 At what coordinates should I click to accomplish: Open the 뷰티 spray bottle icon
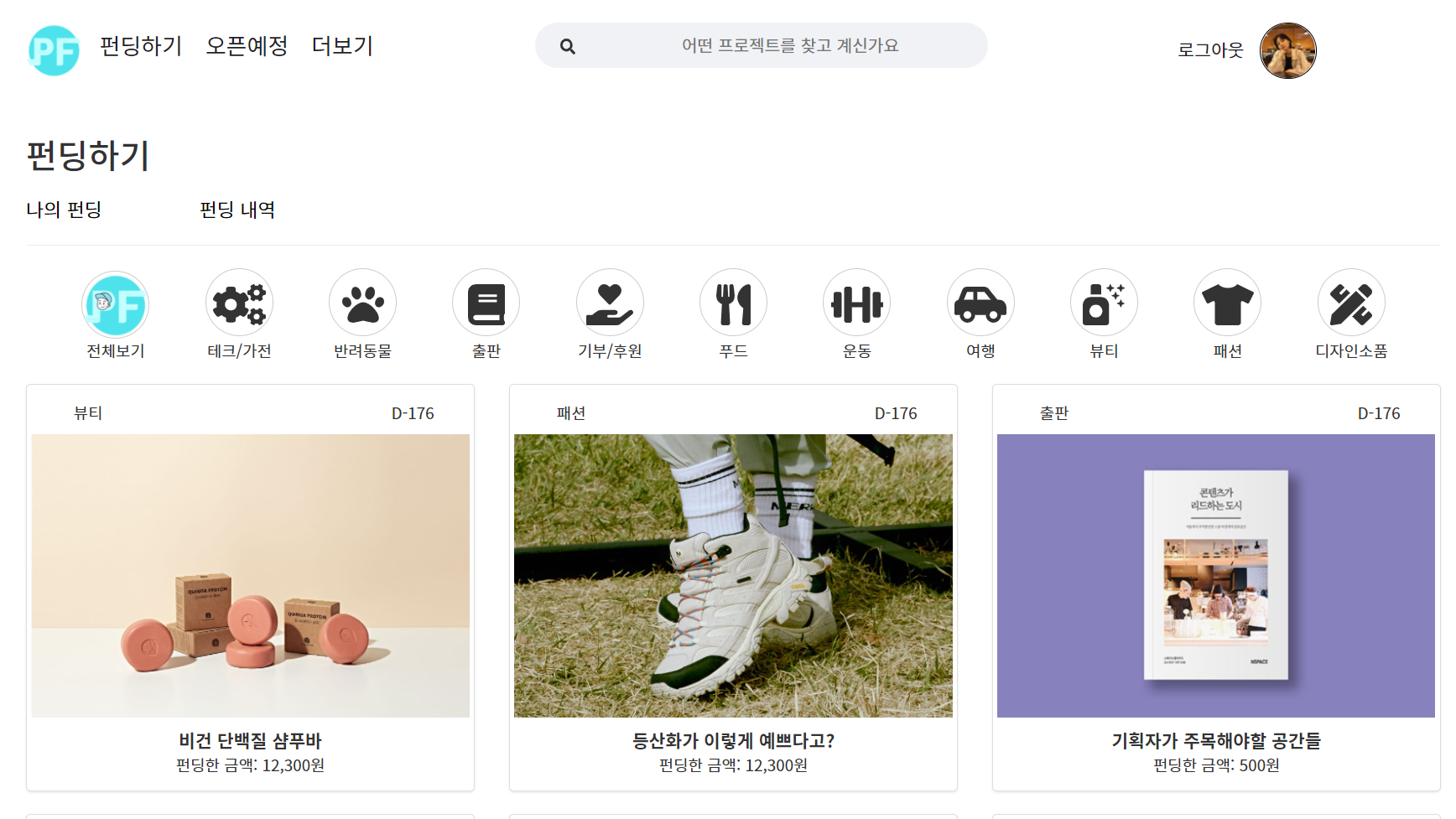[1104, 303]
